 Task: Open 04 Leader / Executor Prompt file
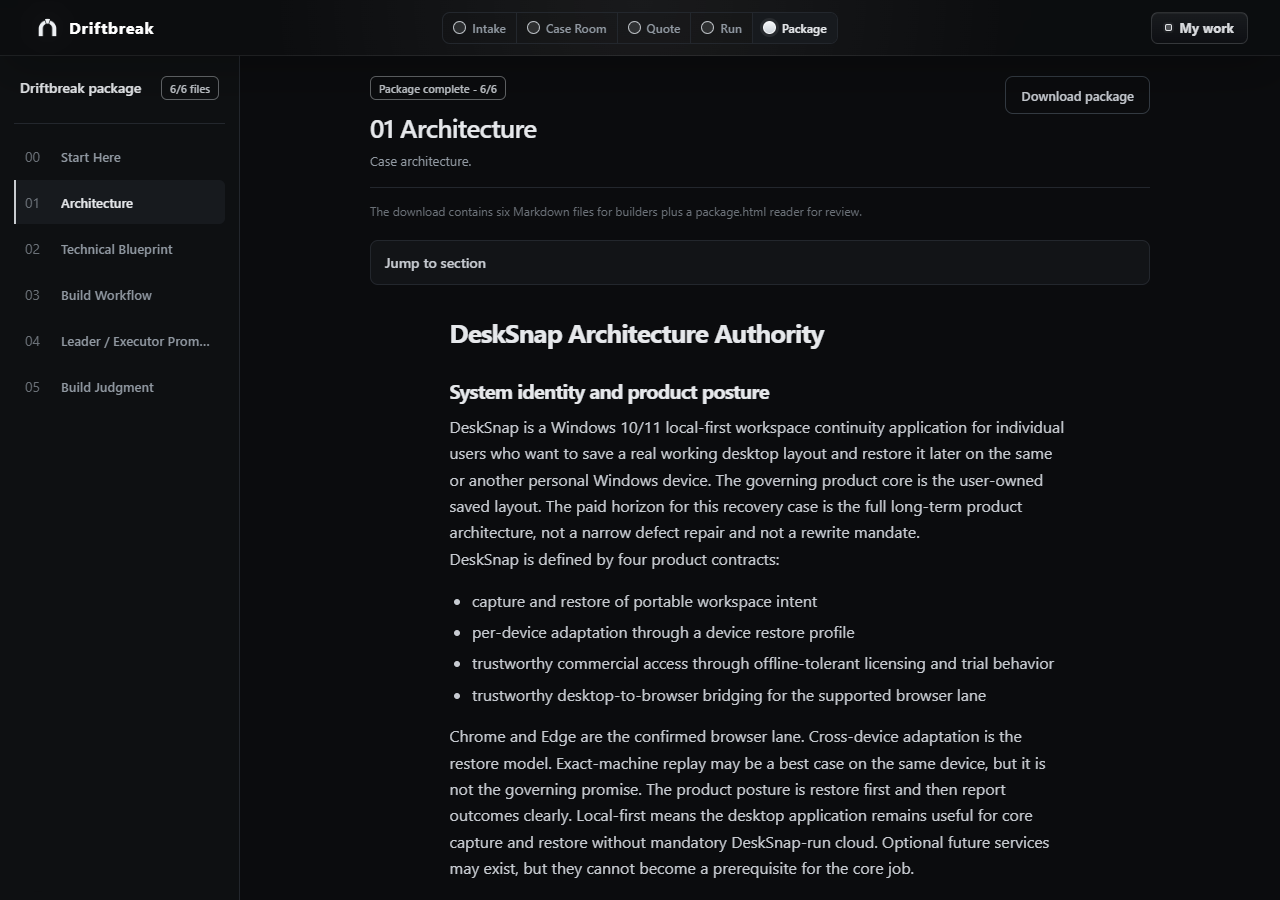pos(119,341)
